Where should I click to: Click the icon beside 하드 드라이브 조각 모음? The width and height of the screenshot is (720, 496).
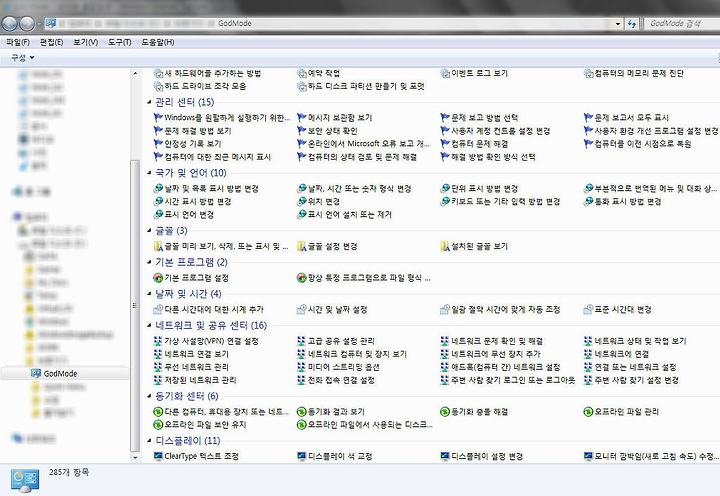[158, 86]
